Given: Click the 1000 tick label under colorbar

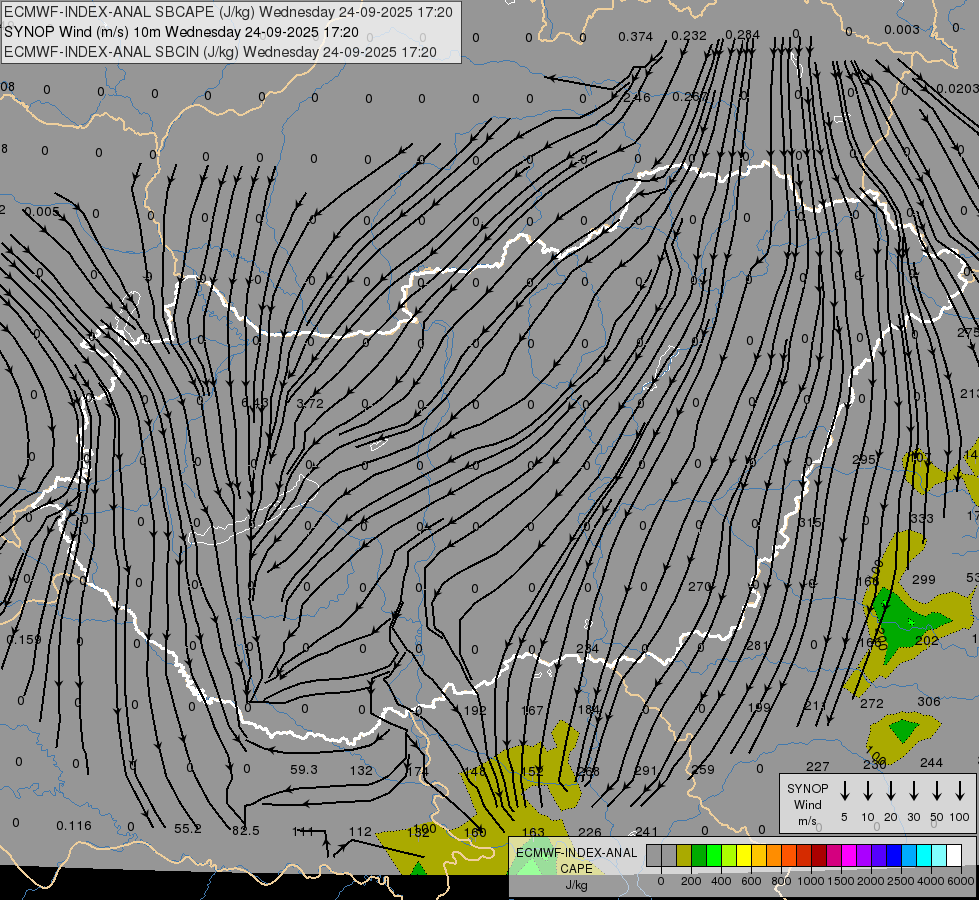Looking at the screenshot, I should click(x=810, y=881).
